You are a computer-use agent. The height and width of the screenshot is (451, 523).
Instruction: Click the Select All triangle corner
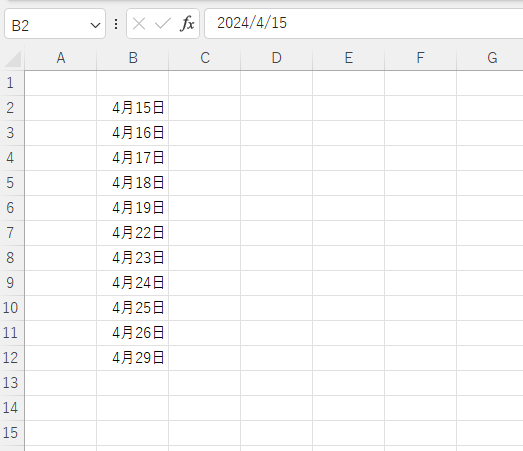point(13,59)
